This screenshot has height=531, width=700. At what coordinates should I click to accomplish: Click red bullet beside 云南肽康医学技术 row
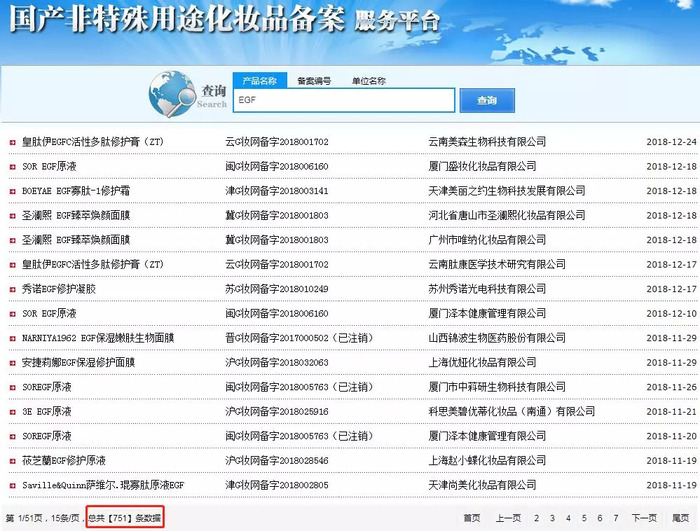pyautogui.click(x=12, y=265)
